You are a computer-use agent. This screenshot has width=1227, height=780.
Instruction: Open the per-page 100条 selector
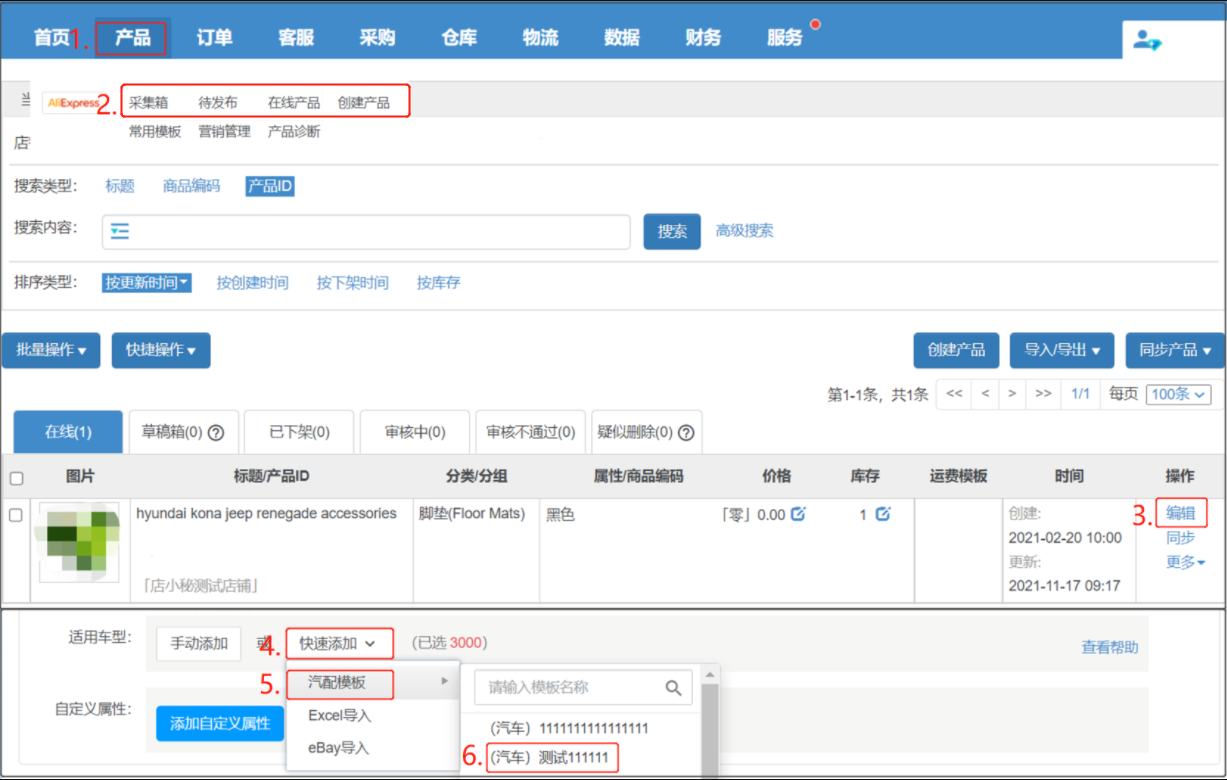pyautogui.click(x=1178, y=394)
